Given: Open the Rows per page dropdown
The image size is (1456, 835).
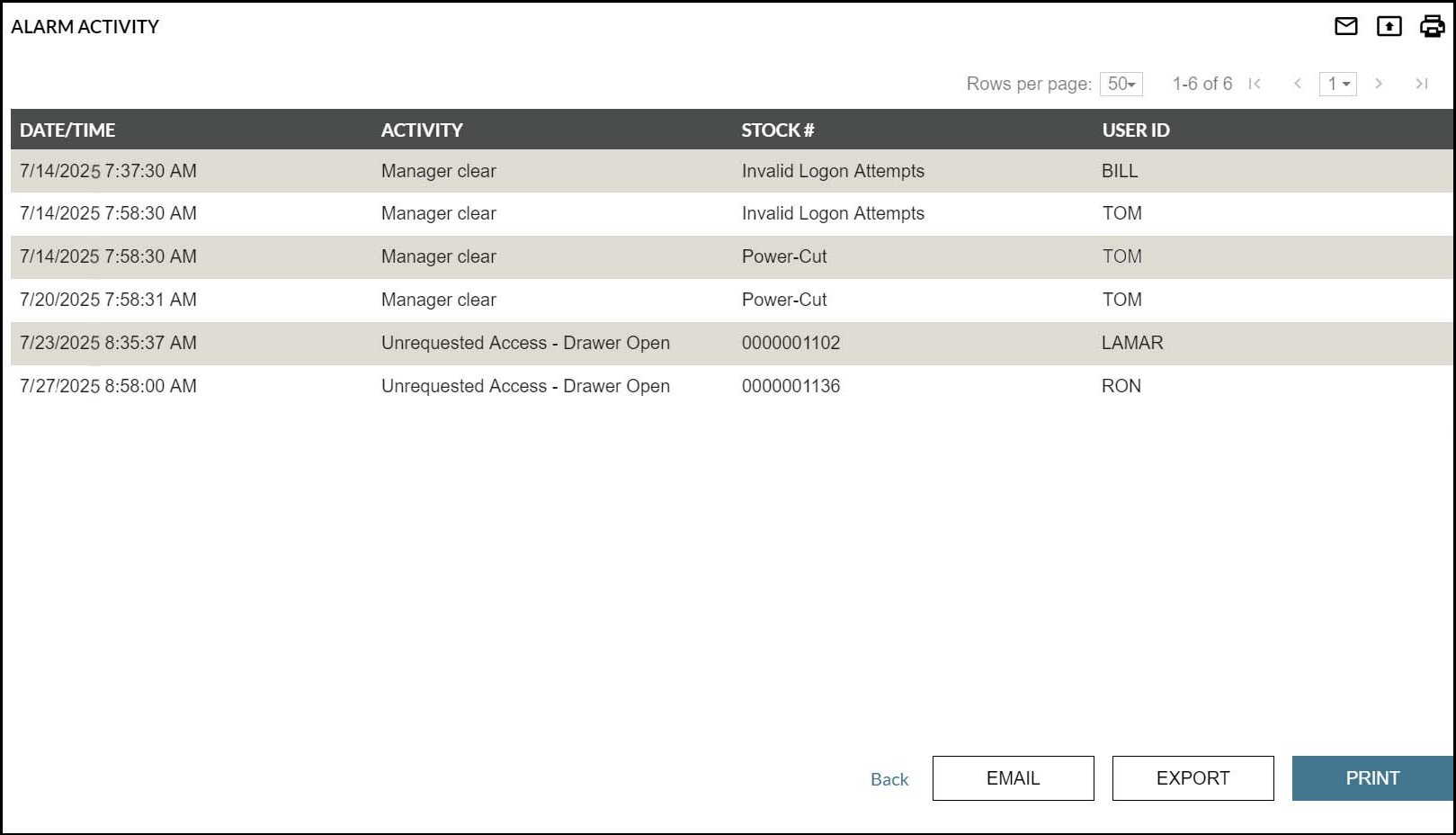Looking at the screenshot, I should pyautogui.click(x=1120, y=84).
